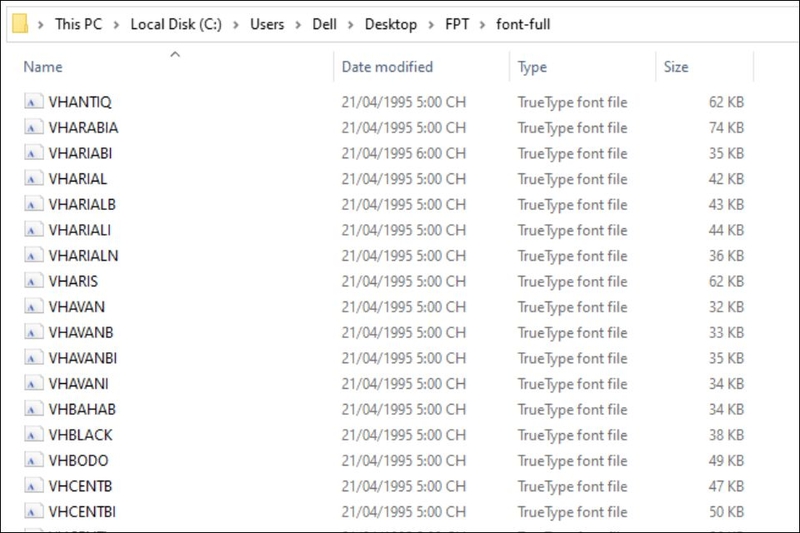Select the VHARIALB file name
Image resolution: width=800 pixels, height=533 pixels.
(x=82, y=205)
